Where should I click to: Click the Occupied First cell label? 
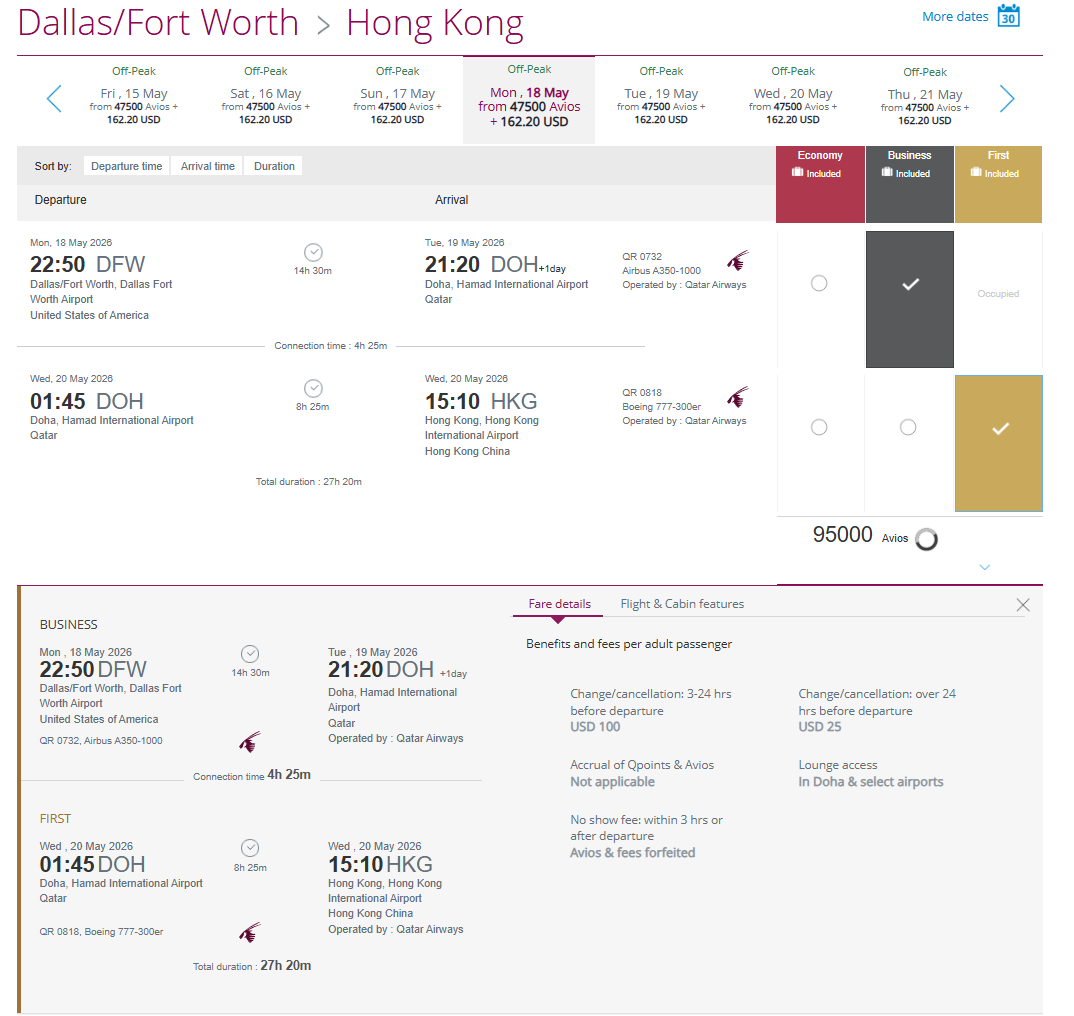point(998,294)
